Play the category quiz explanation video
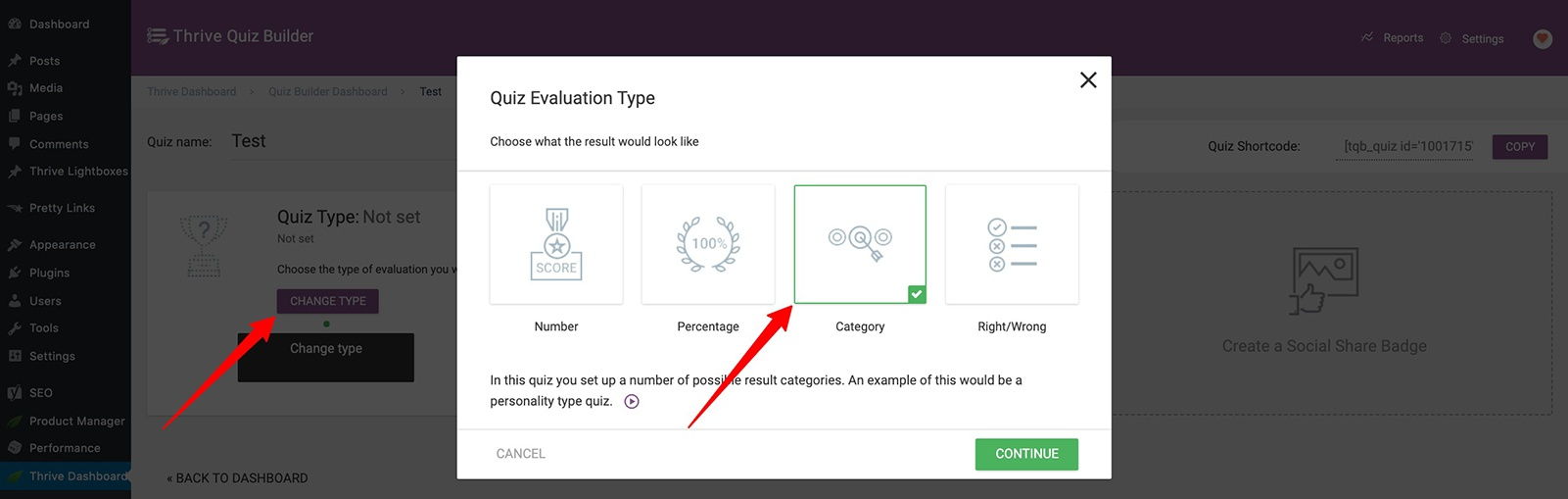Screen dimensions: 1568x499 pos(632,401)
